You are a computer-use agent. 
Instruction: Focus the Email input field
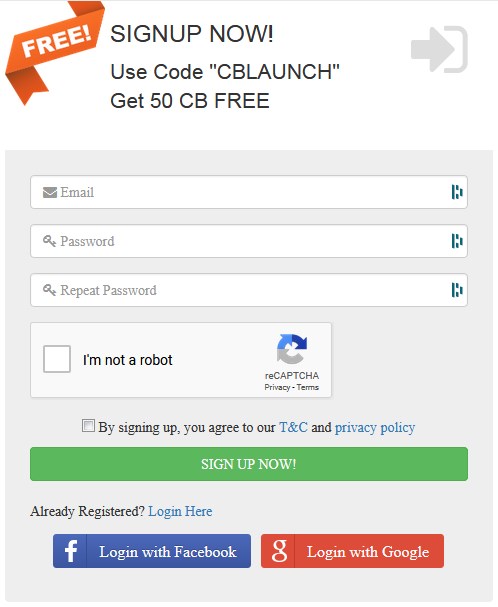click(x=249, y=192)
